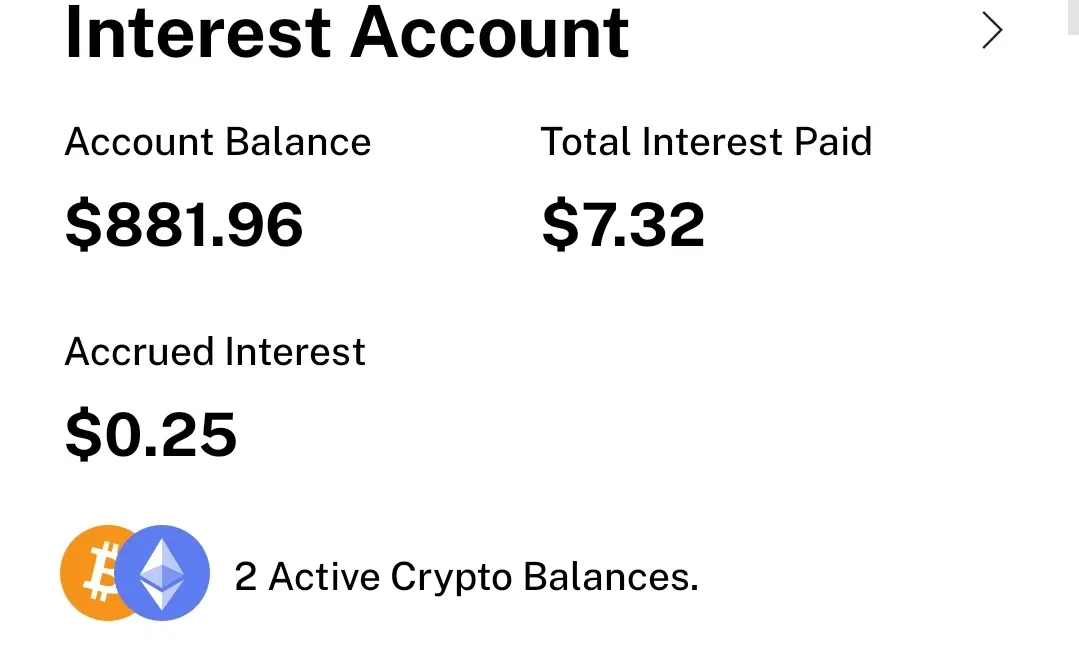Select the Interest Account heading

346,32
